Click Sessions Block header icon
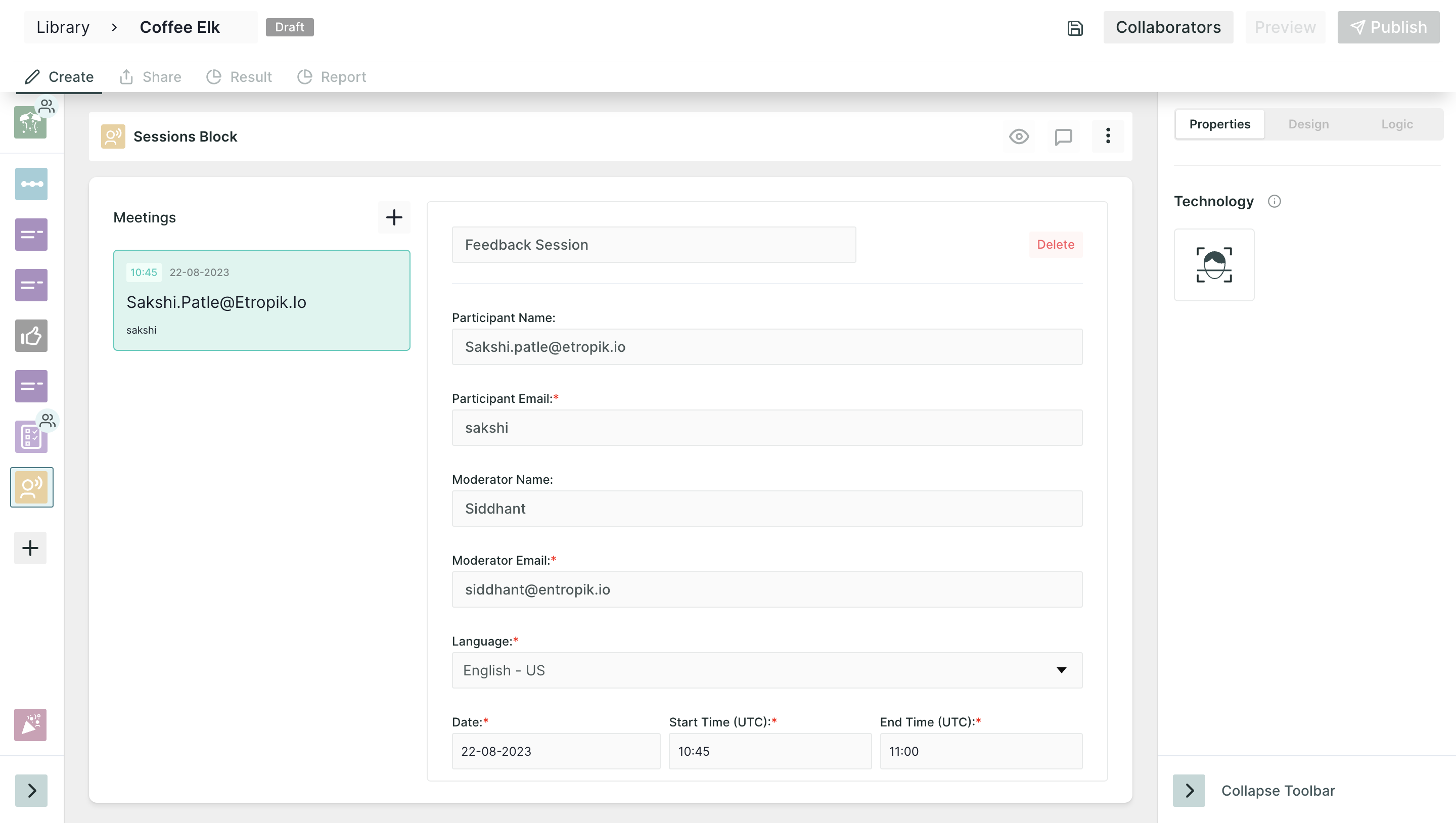1456x823 pixels. pyautogui.click(x=113, y=136)
